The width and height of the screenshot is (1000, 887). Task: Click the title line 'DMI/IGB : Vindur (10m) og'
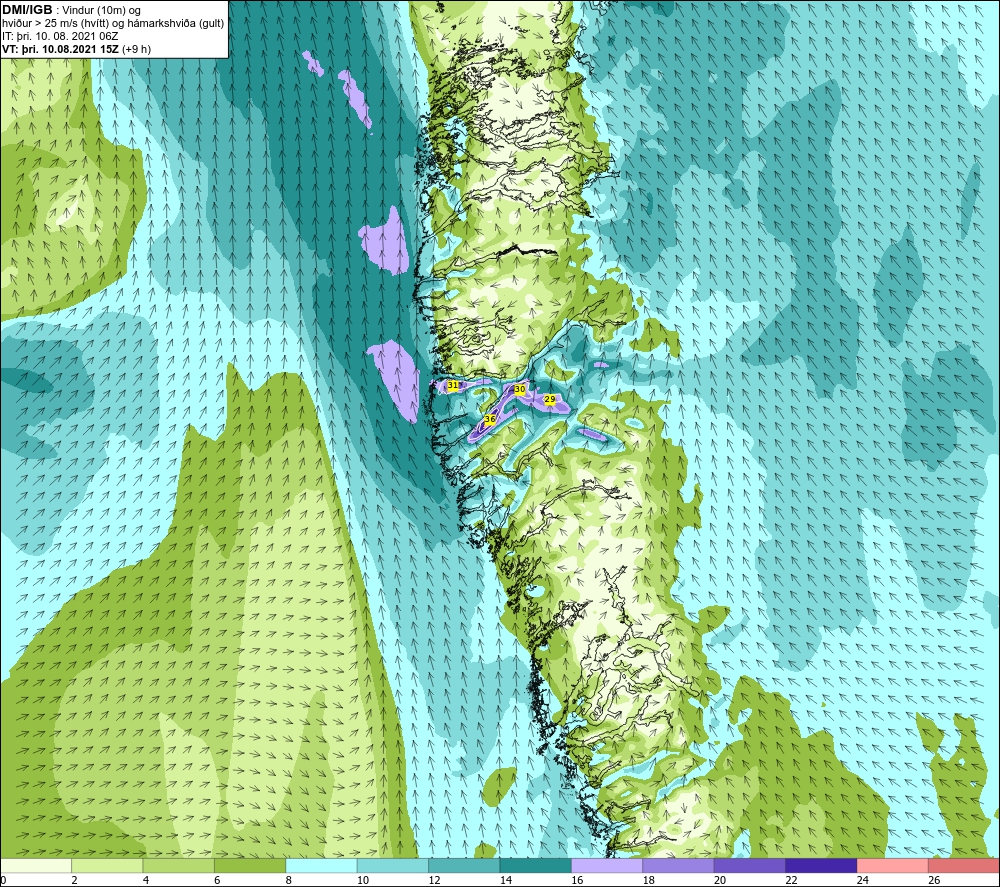point(71,10)
